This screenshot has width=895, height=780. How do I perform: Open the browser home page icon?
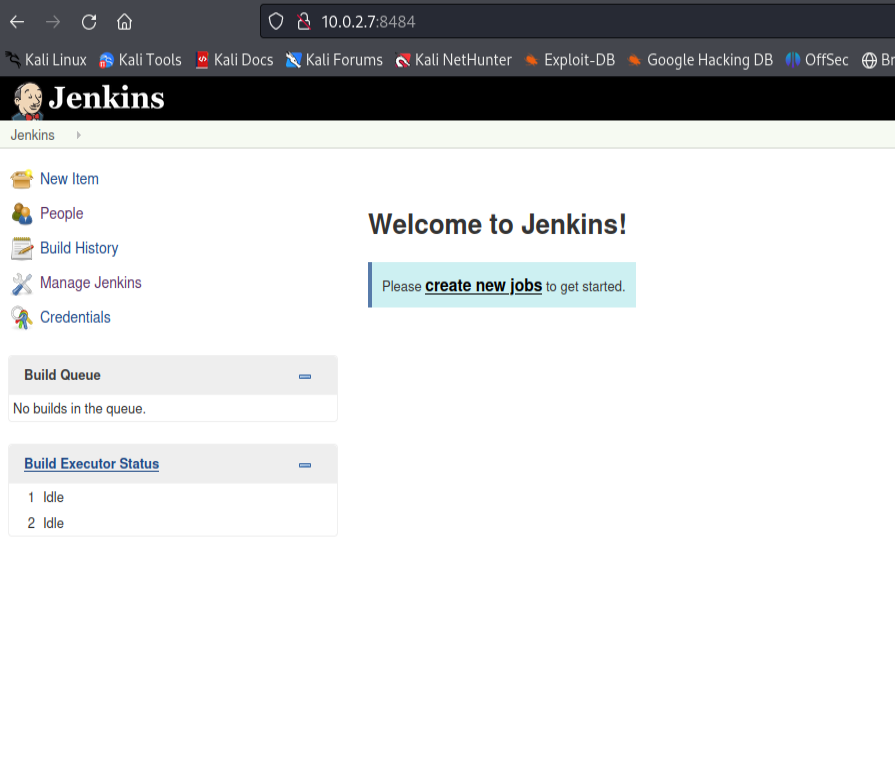click(x=124, y=22)
